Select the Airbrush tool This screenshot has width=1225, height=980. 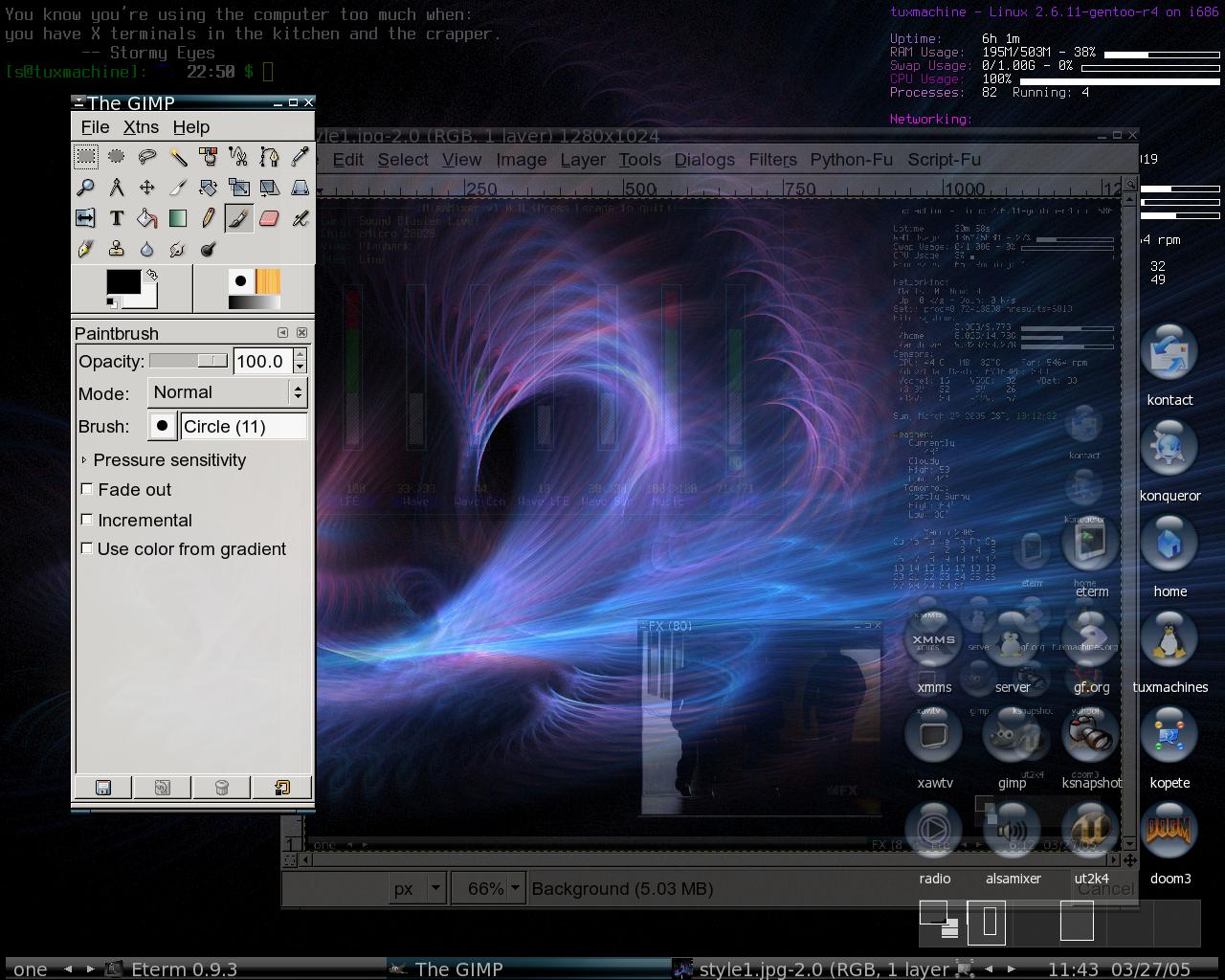[300, 218]
